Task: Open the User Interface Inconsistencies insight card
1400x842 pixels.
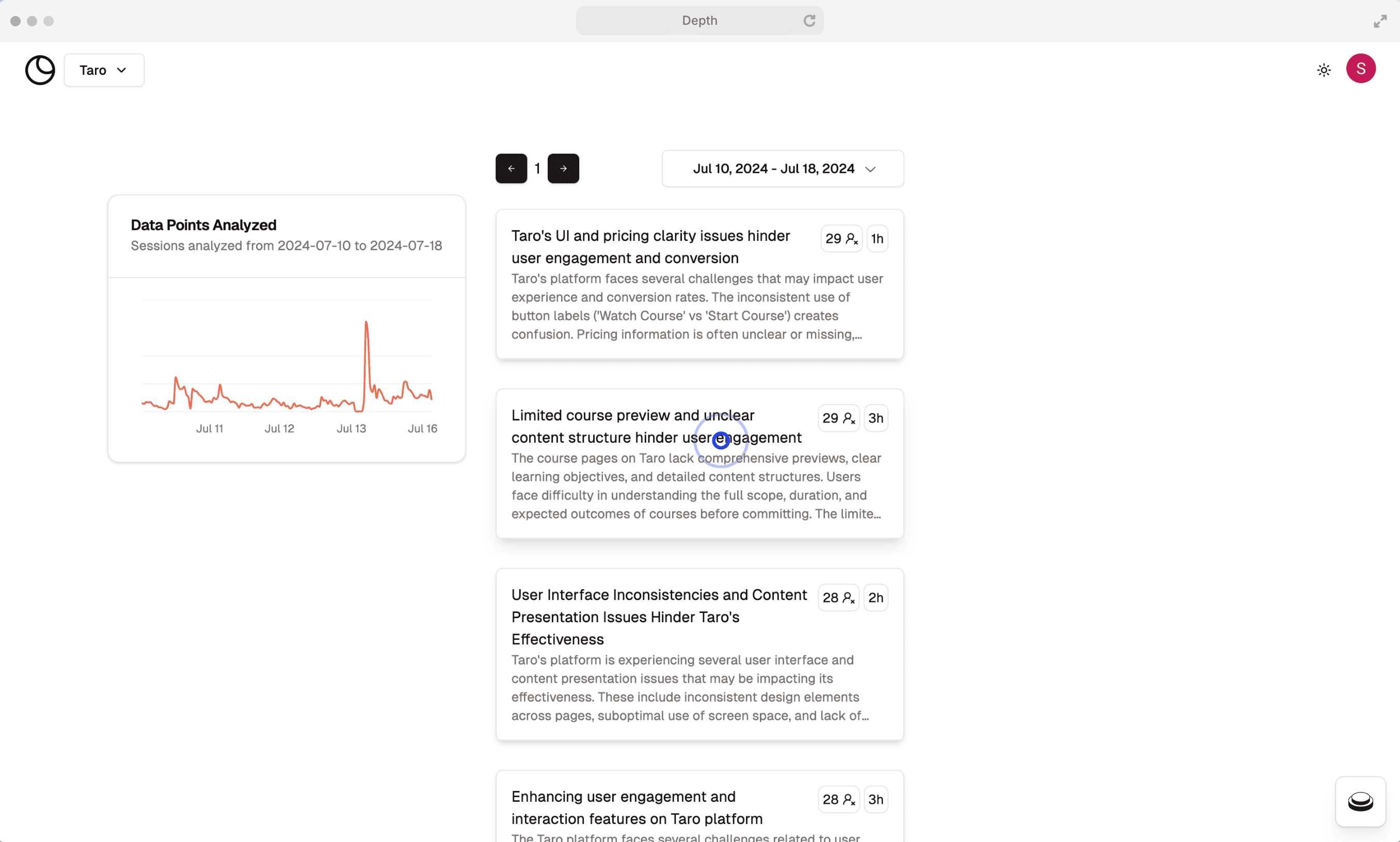Action: pyautogui.click(x=659, y=617)
